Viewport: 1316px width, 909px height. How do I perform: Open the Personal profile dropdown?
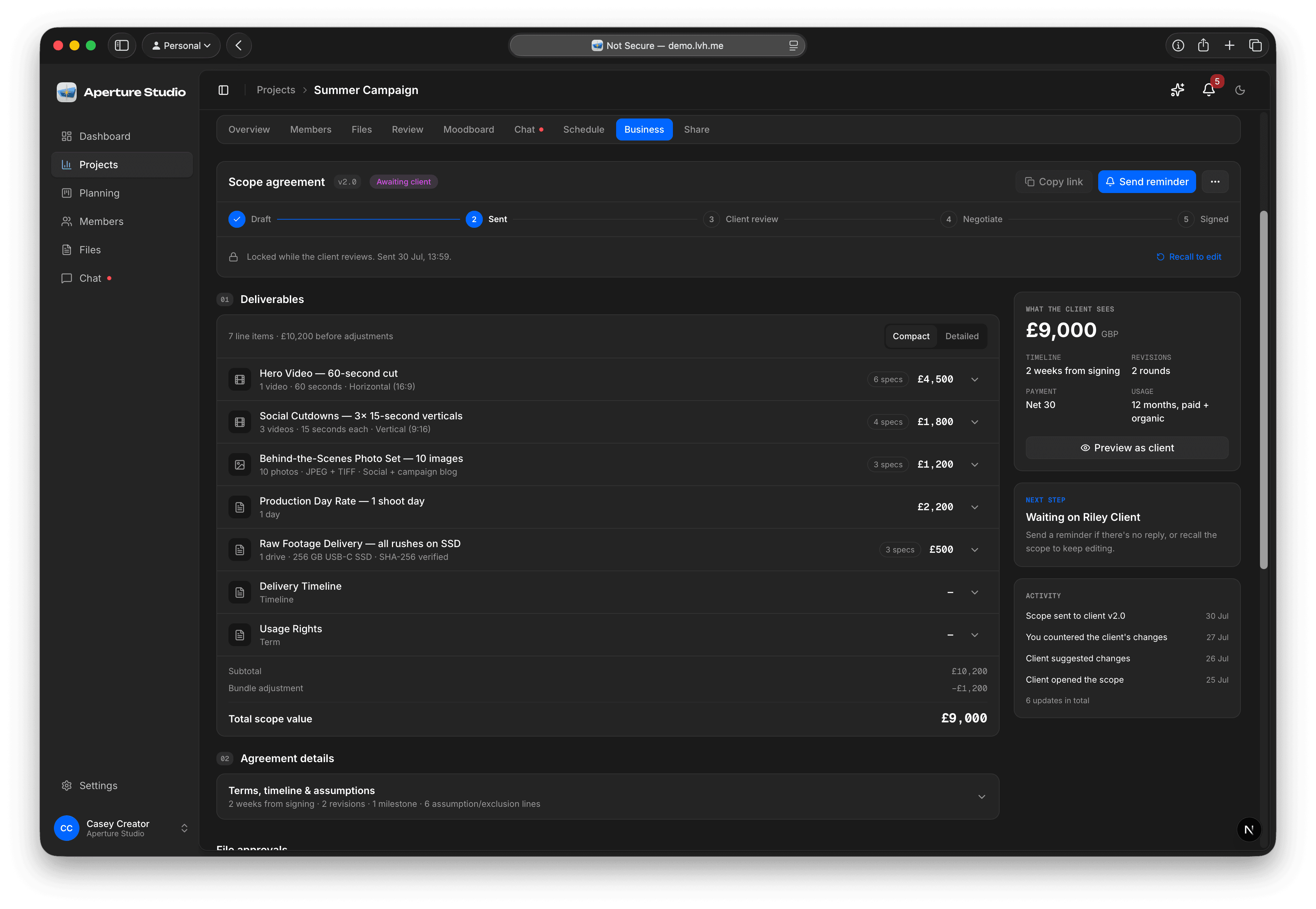[x=181, y=45]
